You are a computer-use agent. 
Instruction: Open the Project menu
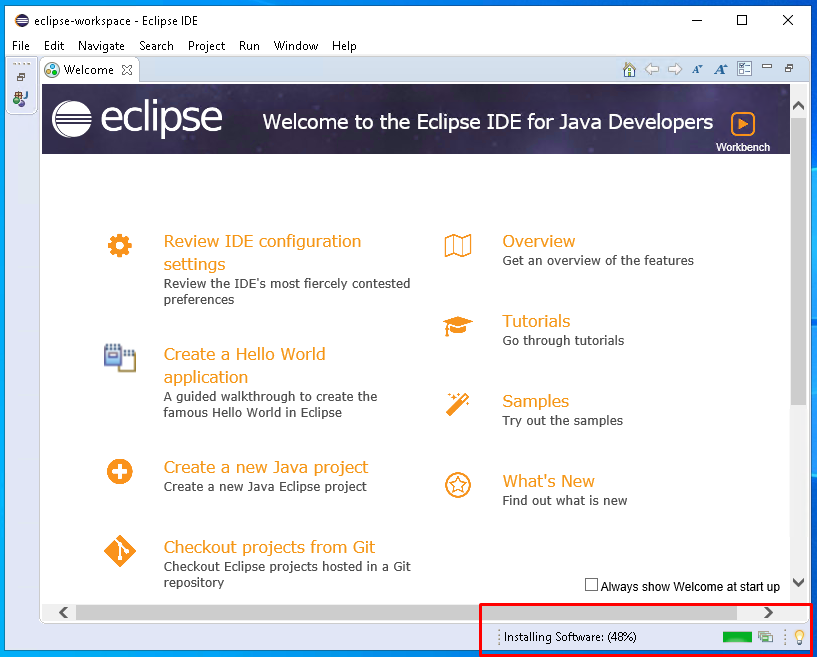pyautogui.click(x=206, y=46)
